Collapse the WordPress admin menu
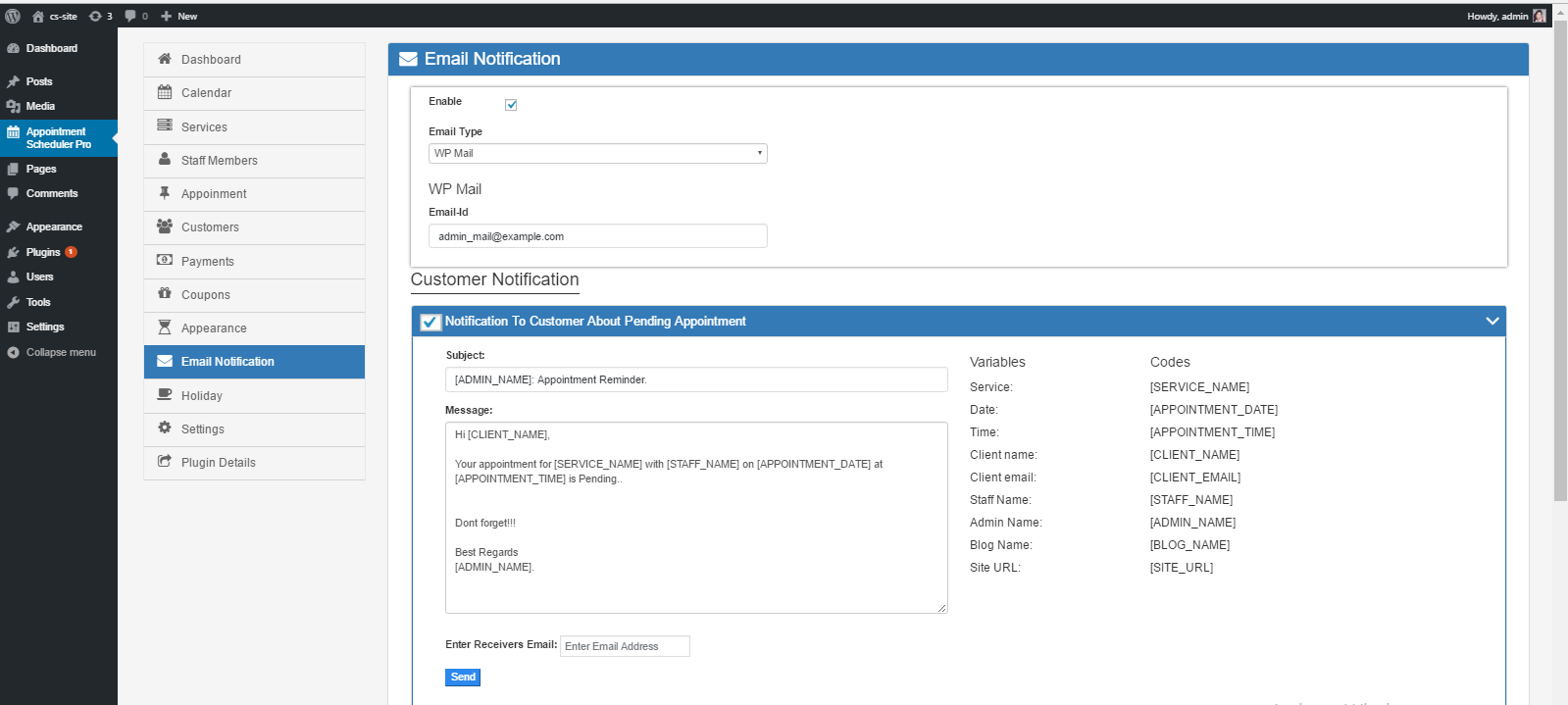 coord(60,352)
